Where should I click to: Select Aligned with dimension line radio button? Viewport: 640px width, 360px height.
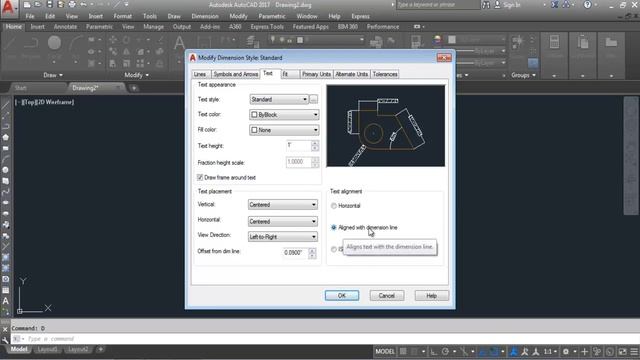tap(334, 228)
